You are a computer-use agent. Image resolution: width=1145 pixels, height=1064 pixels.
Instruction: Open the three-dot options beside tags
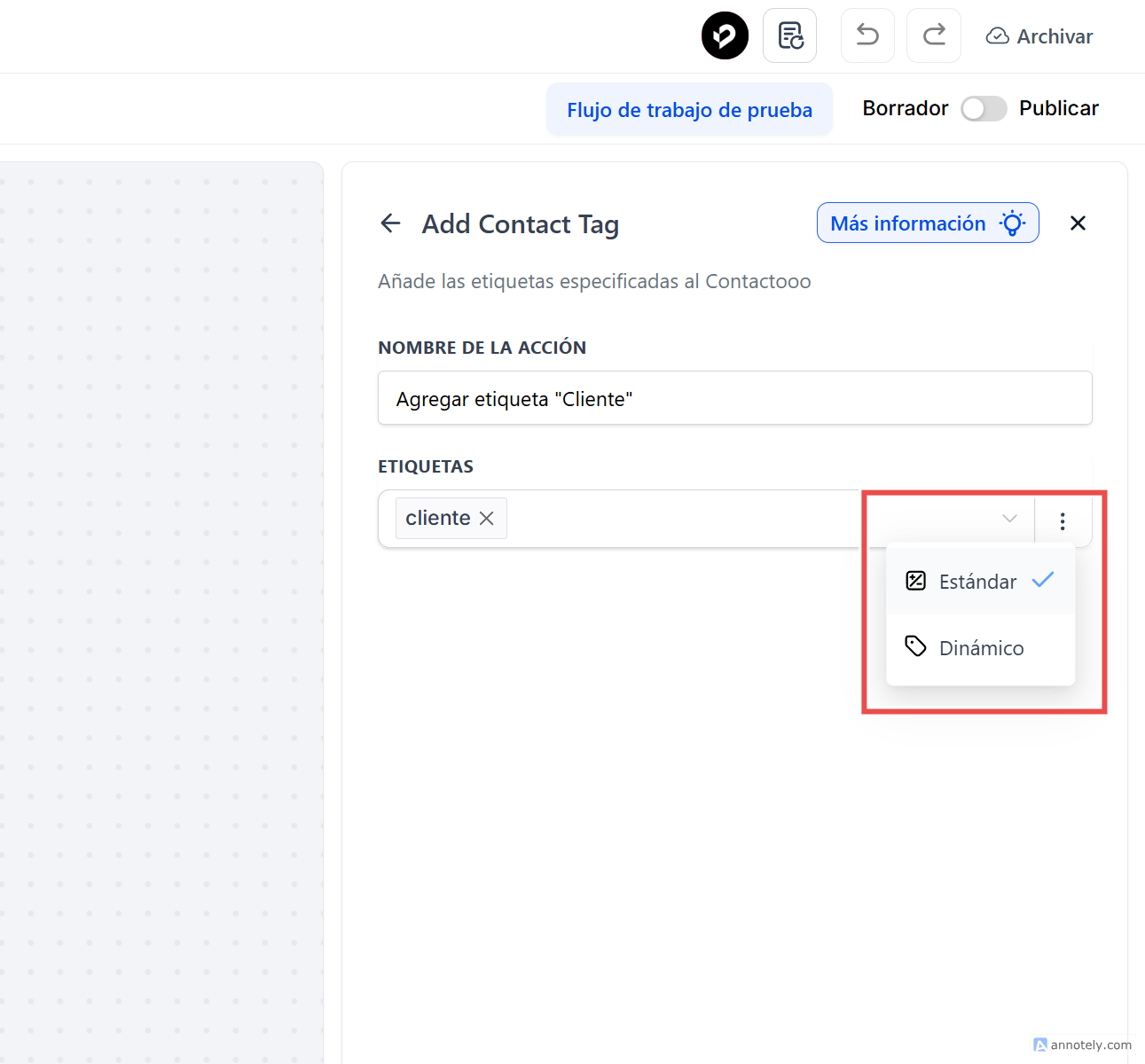[x=1063, y=520]
